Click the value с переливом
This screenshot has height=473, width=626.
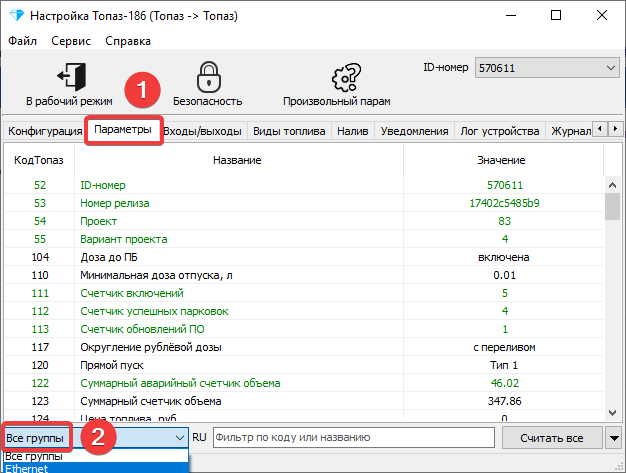pos(504,347)
